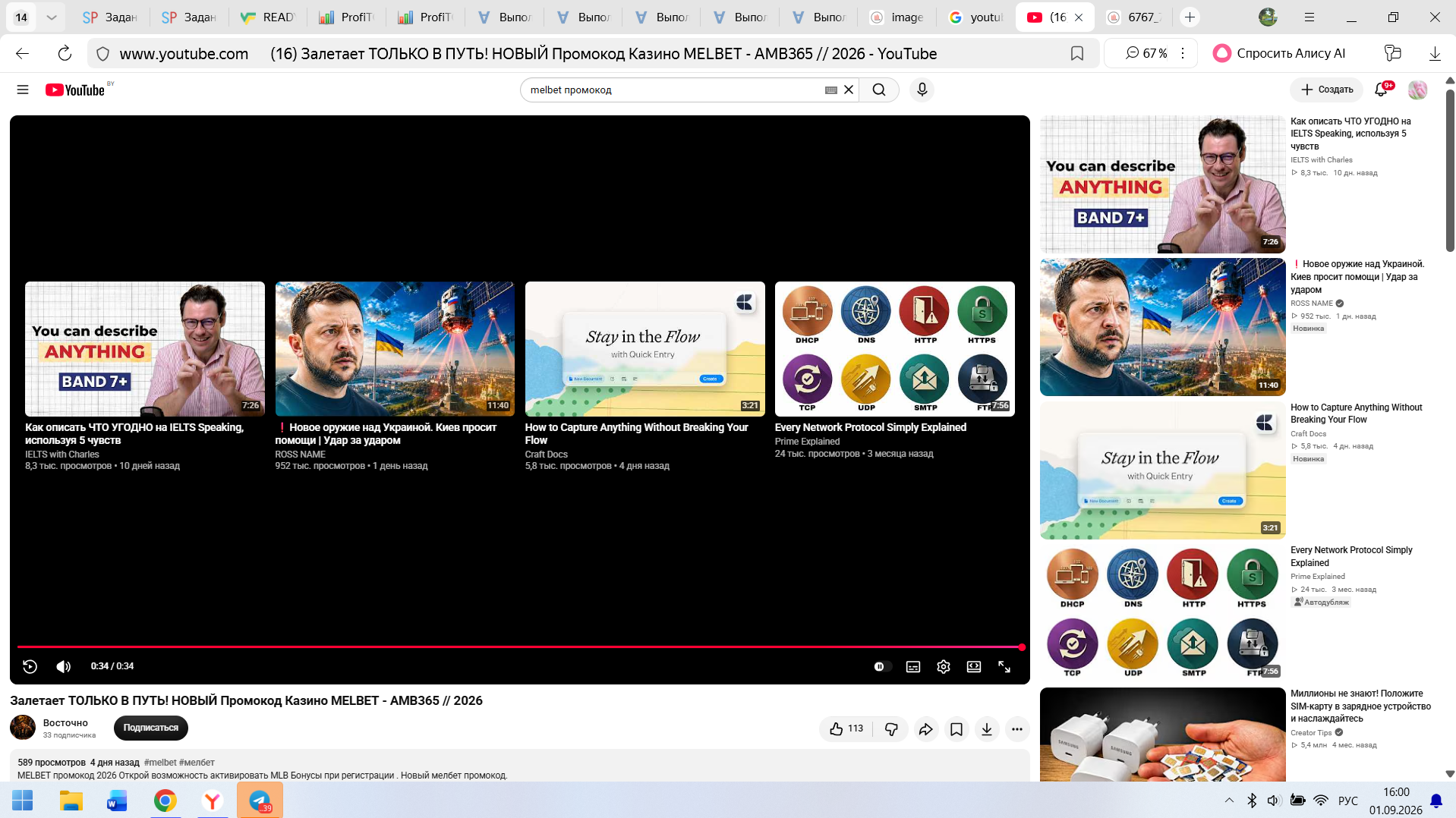This screenshot has height=818, width=1456.
Task: Replay the video with the replay icon
Action: [30, 666]
